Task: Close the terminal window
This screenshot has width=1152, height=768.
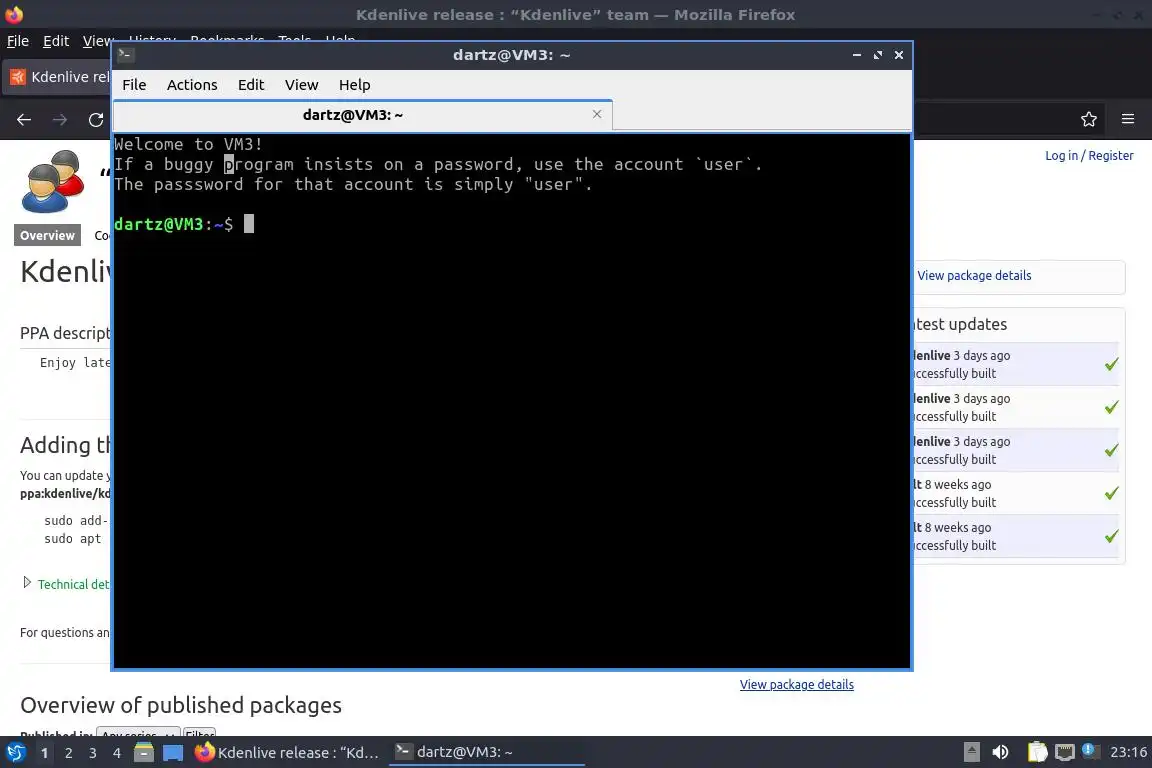Action: click(x=899, y=55)
